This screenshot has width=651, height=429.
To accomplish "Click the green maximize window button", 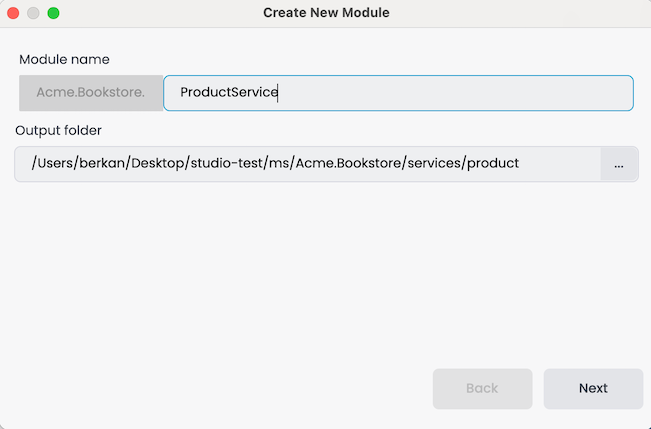I will click(x=53, y=13).
